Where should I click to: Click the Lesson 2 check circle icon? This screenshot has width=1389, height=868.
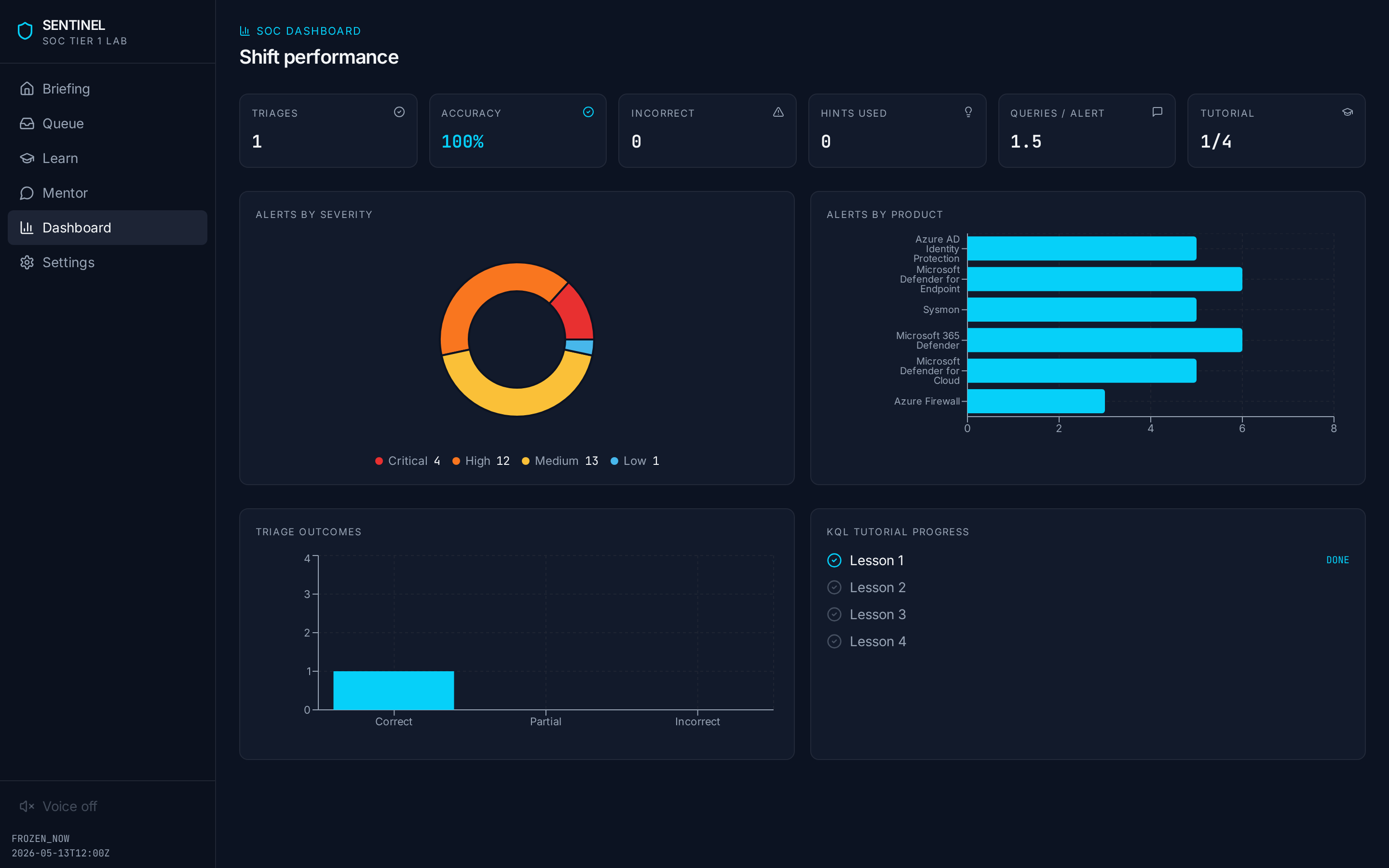click(x=834, y=587)
